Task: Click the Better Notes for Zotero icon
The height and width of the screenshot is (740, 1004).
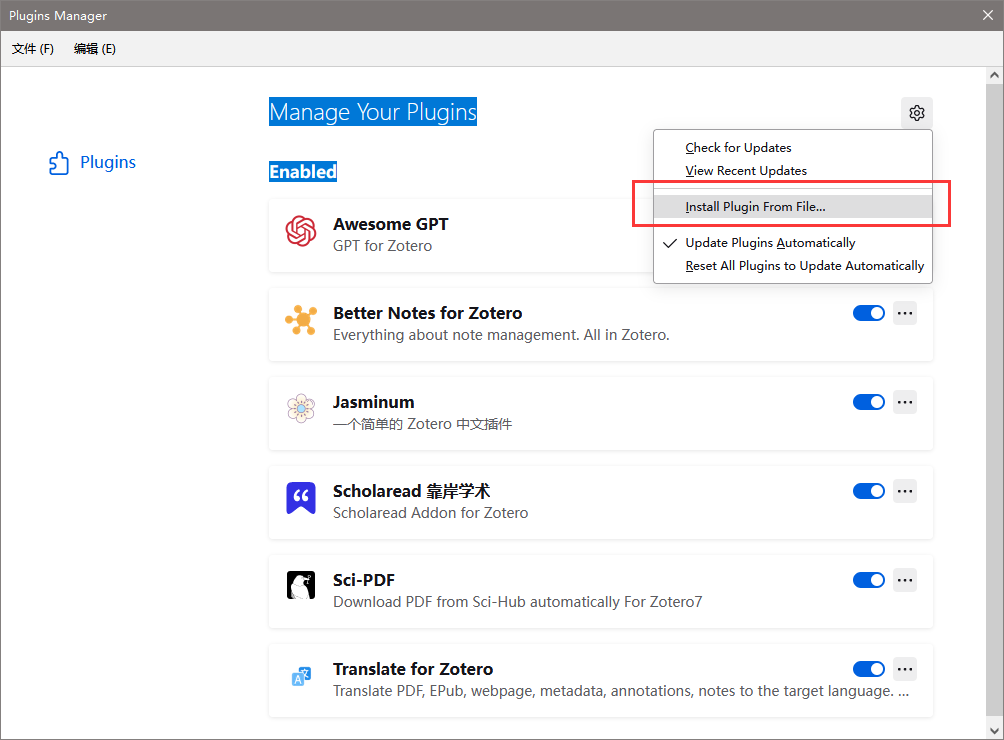Action: pyautogui.click(x=301, y=320)
